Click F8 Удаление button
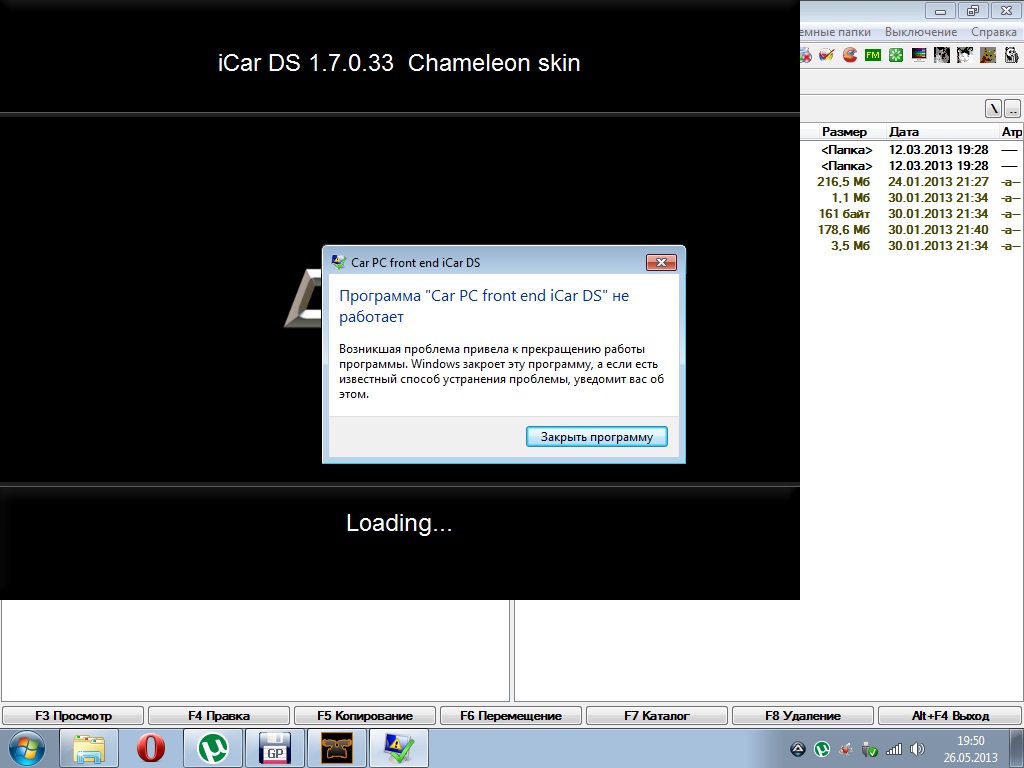 point(803,716)
